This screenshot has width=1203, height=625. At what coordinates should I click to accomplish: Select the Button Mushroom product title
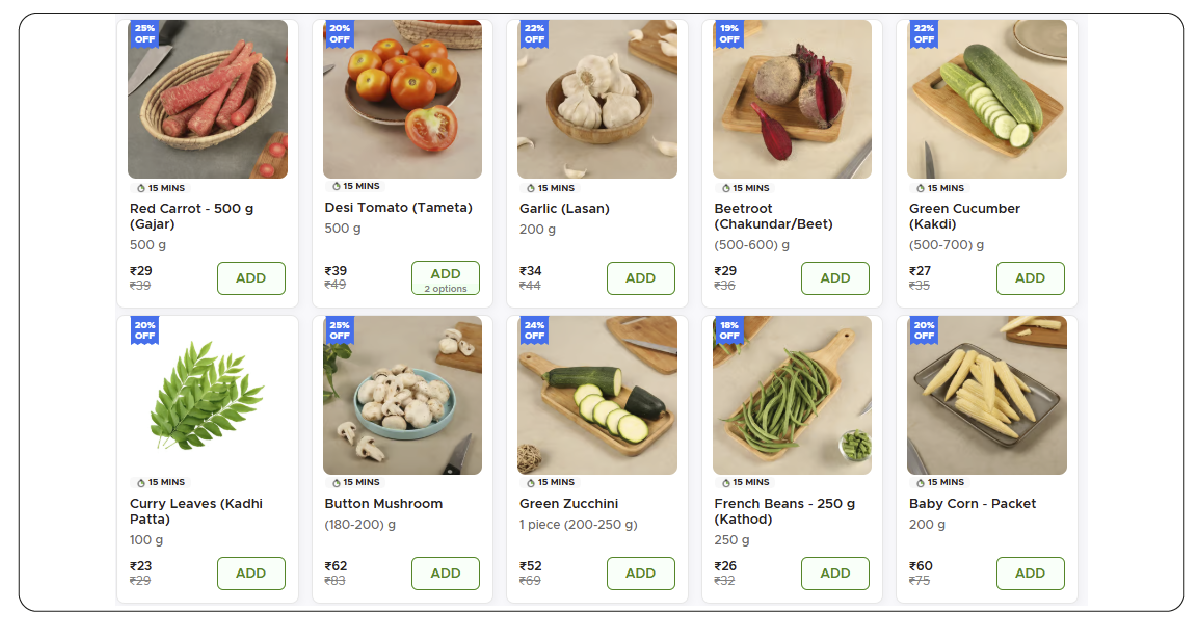384,504
